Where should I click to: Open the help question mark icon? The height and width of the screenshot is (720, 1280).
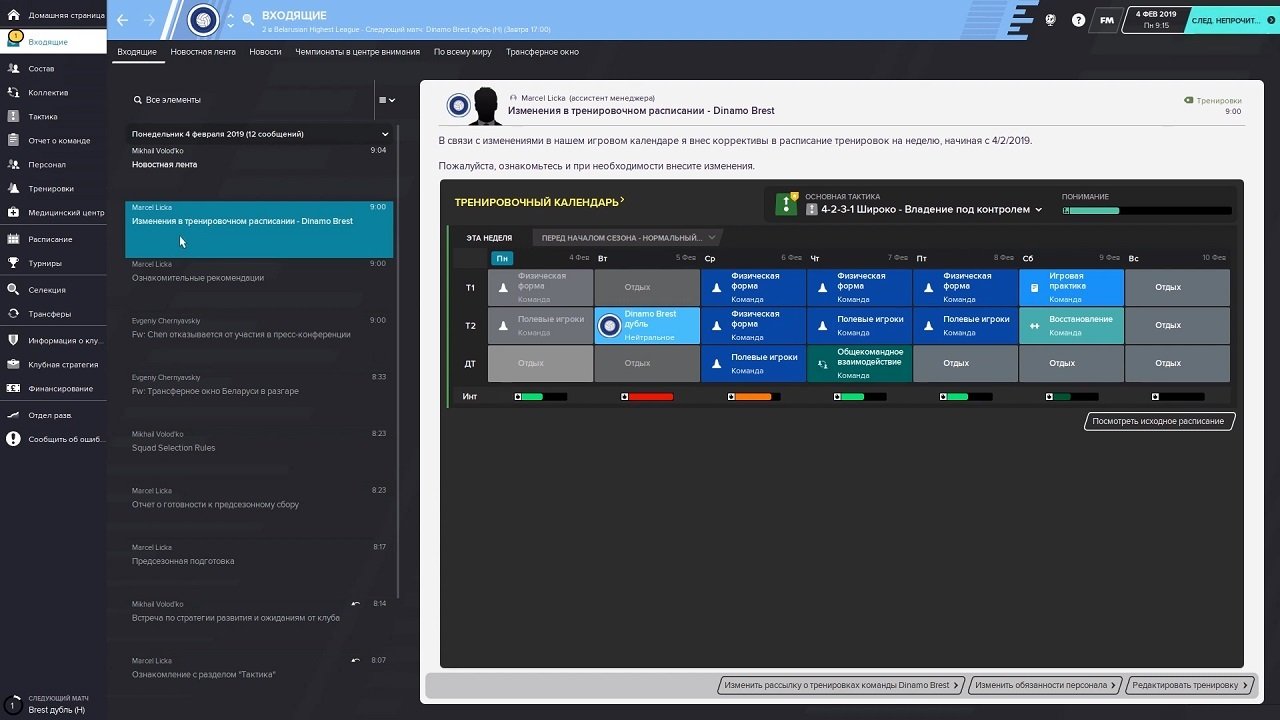[x=1078, y=20]
